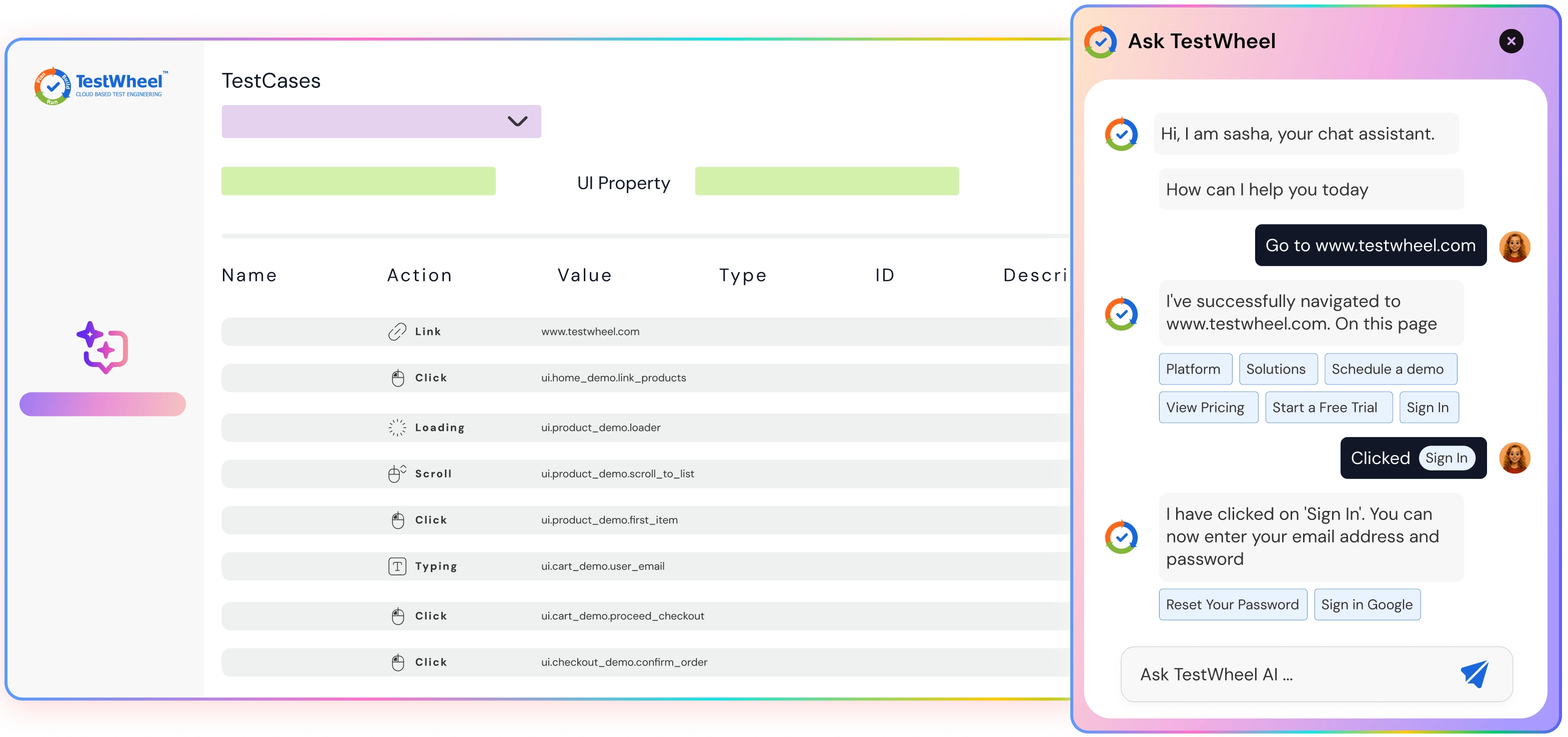This screenshot has height=737, width=1568.
Task: Open the TestCases dropdown chevron
Action: point(517,121)
